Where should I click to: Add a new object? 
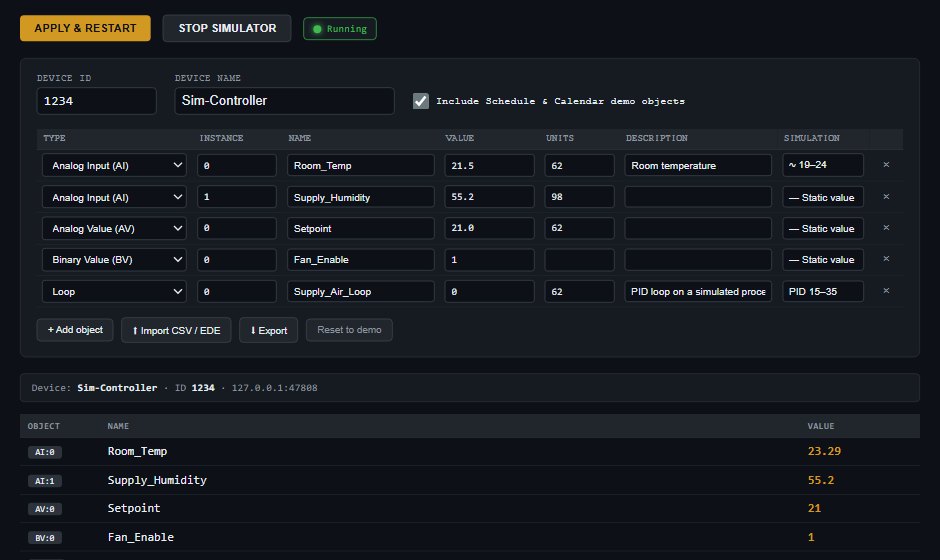point(75,330)
